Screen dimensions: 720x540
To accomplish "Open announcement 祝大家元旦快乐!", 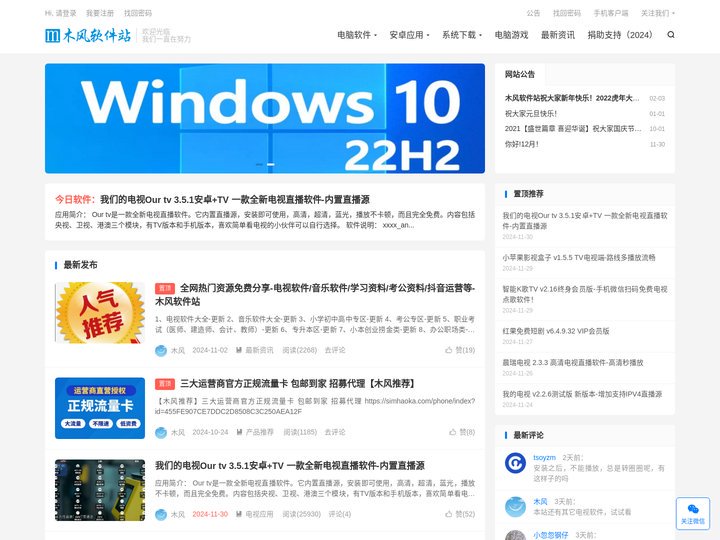I will pos(531,113).
